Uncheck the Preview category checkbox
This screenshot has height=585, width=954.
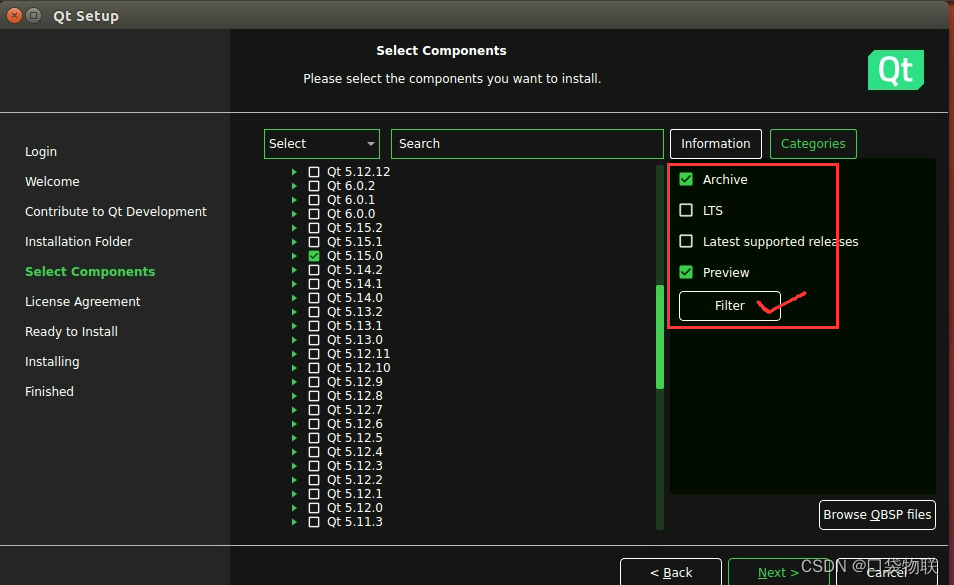[x=686, y=272]
